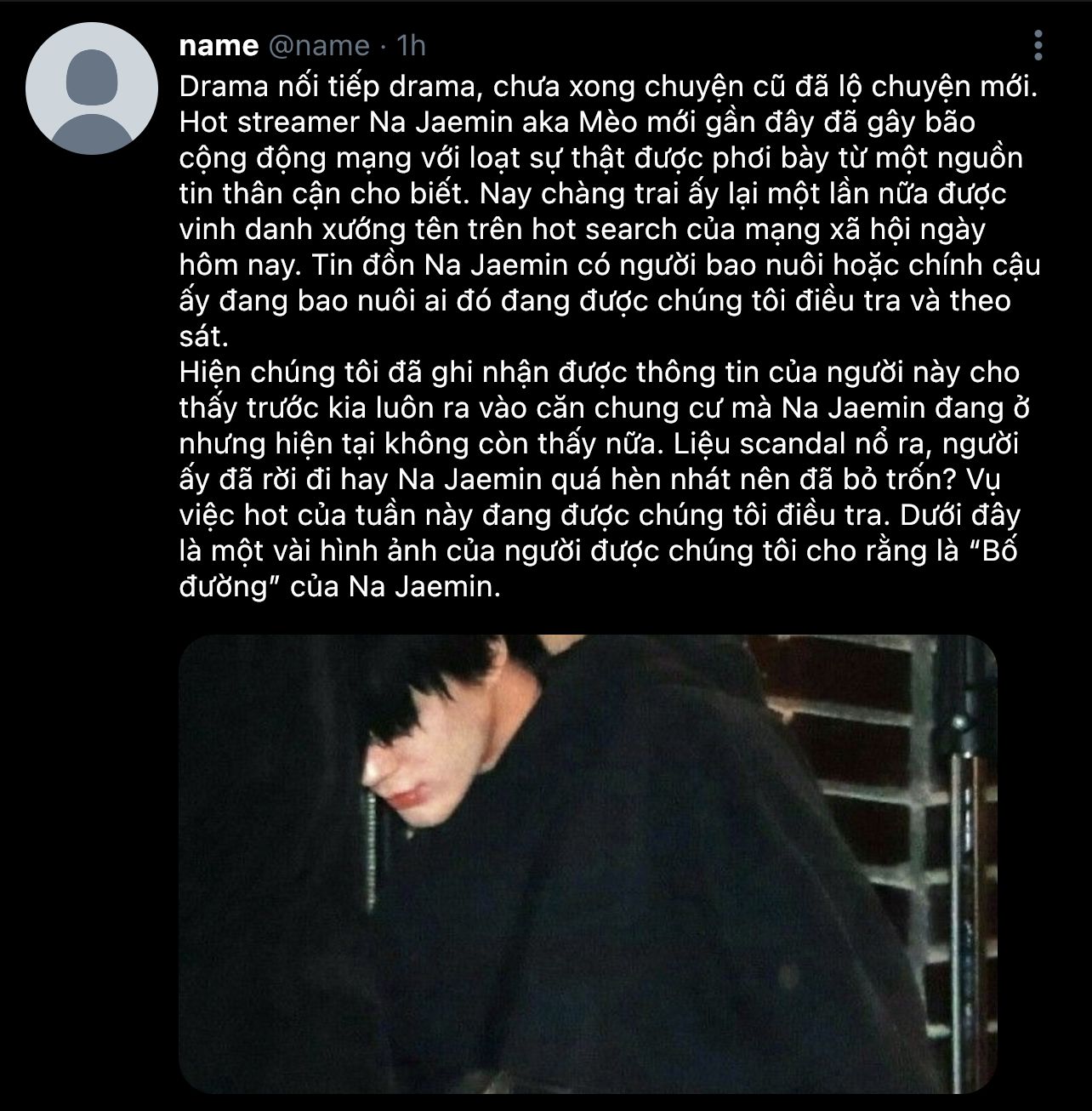Click the line starting 'việc hot của tuần'
This screenshot has height=1111, width=1092.
[x=600, y=516]
